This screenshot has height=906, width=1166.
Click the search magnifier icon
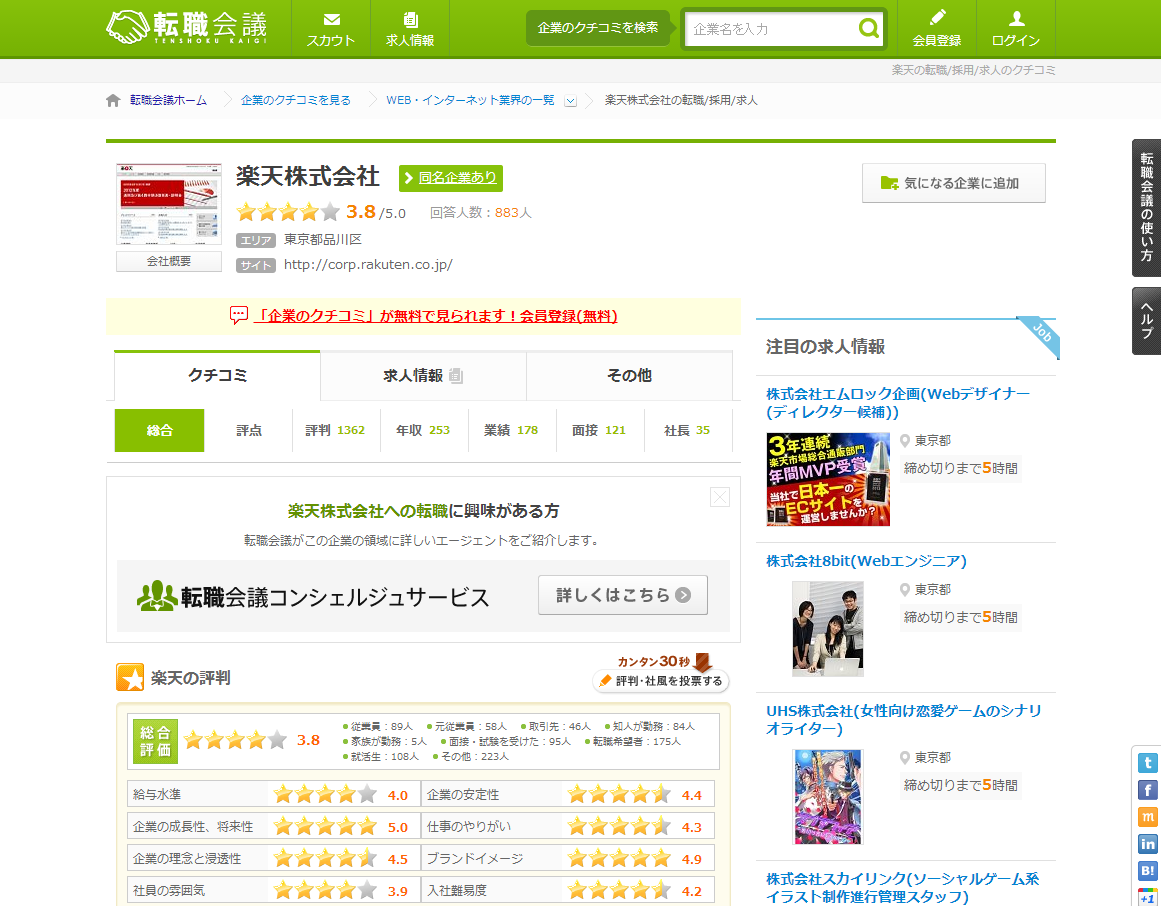(x=868, y=28)
